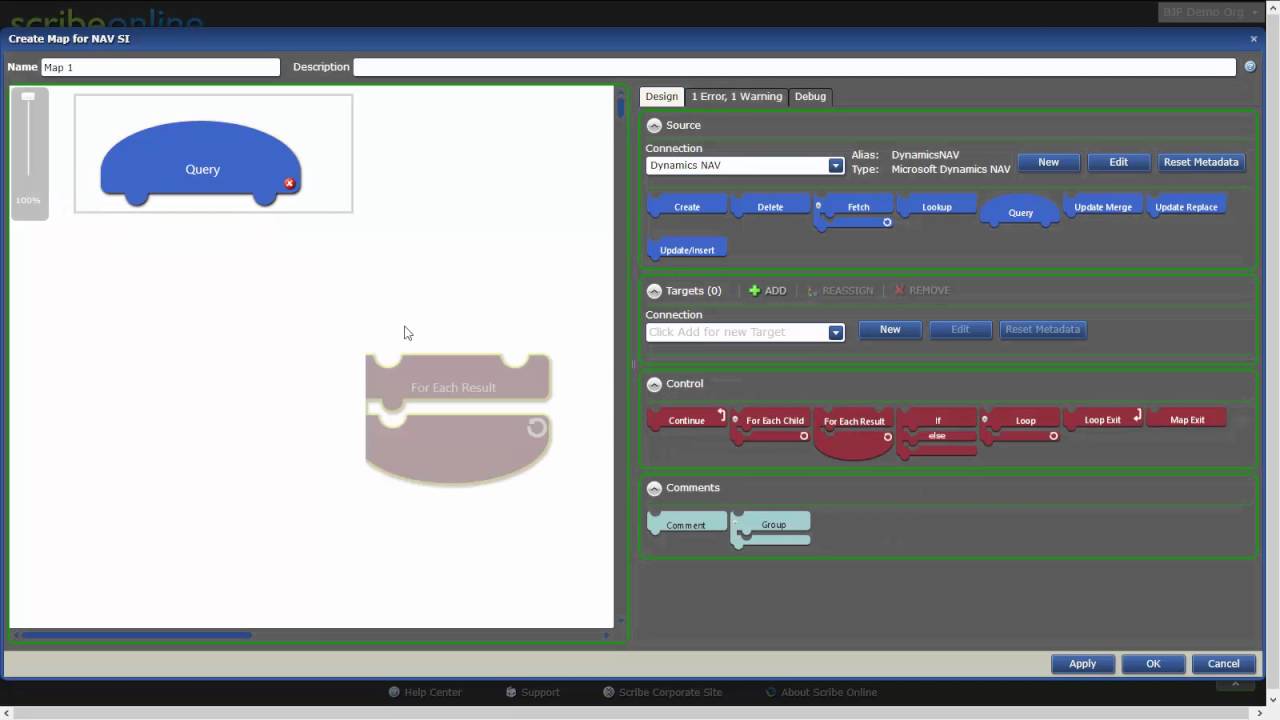Select the Update Replace block
Viewport: 1280px width, 720px height.
(x=1186, y=207)
